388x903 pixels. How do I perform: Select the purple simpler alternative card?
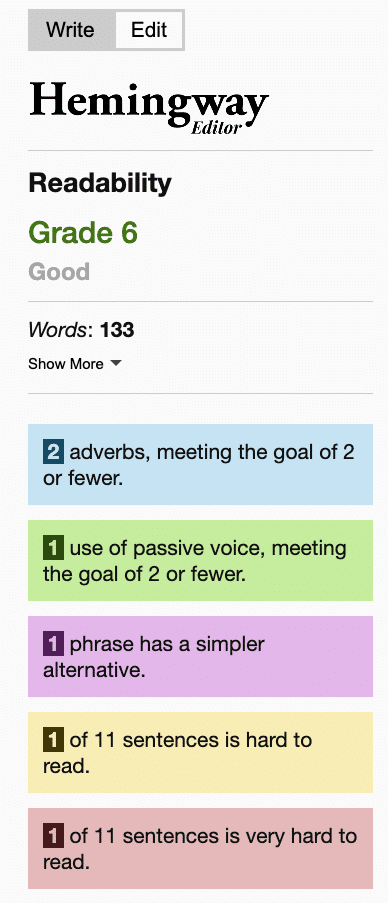pos(200,657)
